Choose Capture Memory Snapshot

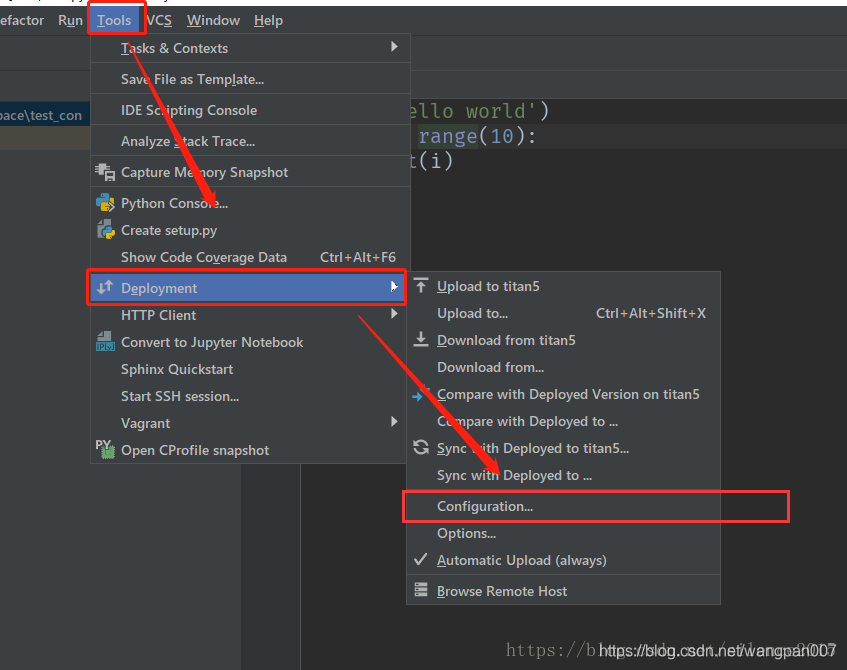[250, 172]
